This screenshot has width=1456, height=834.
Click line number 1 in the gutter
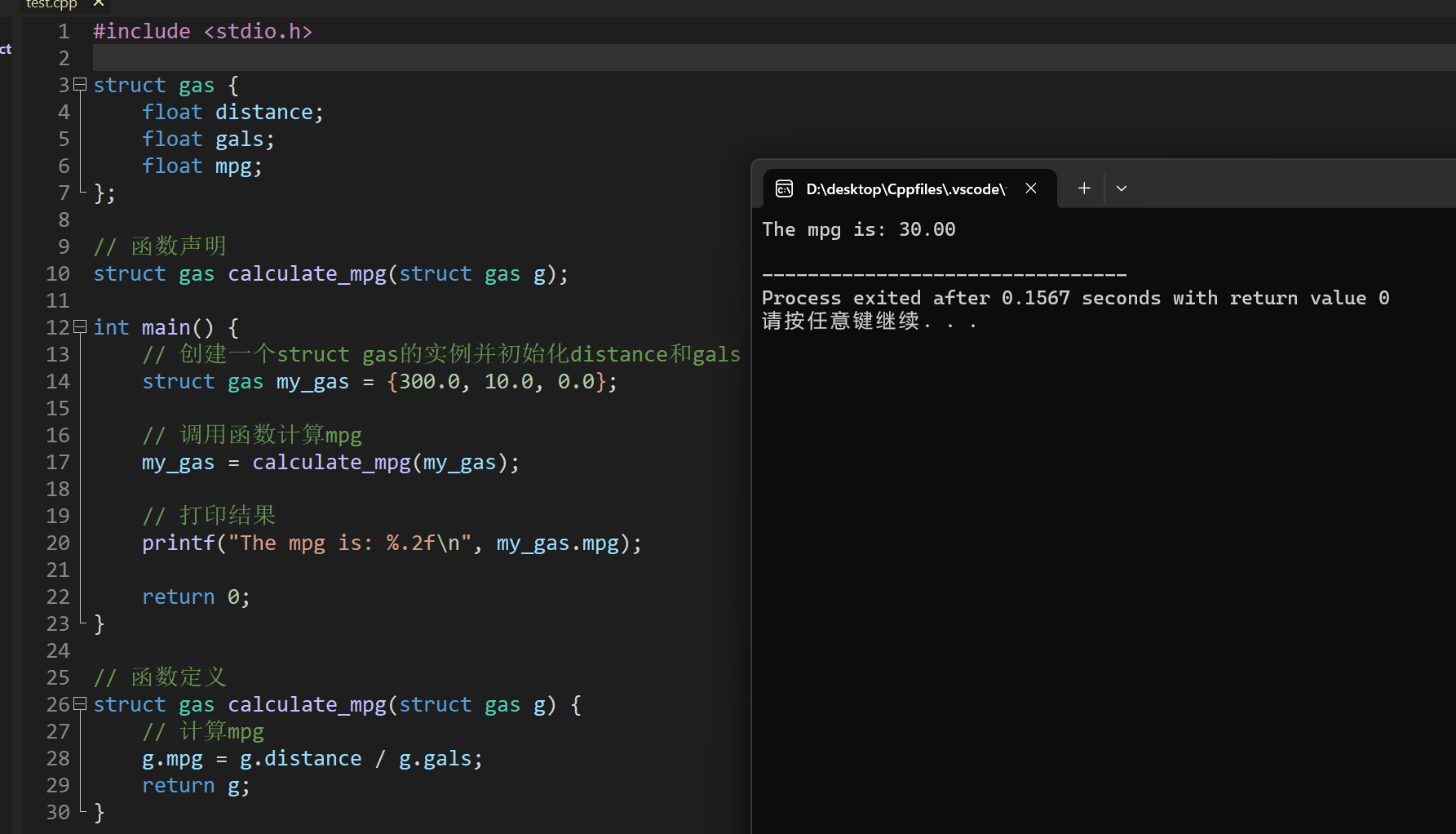(x=64, y=32)
